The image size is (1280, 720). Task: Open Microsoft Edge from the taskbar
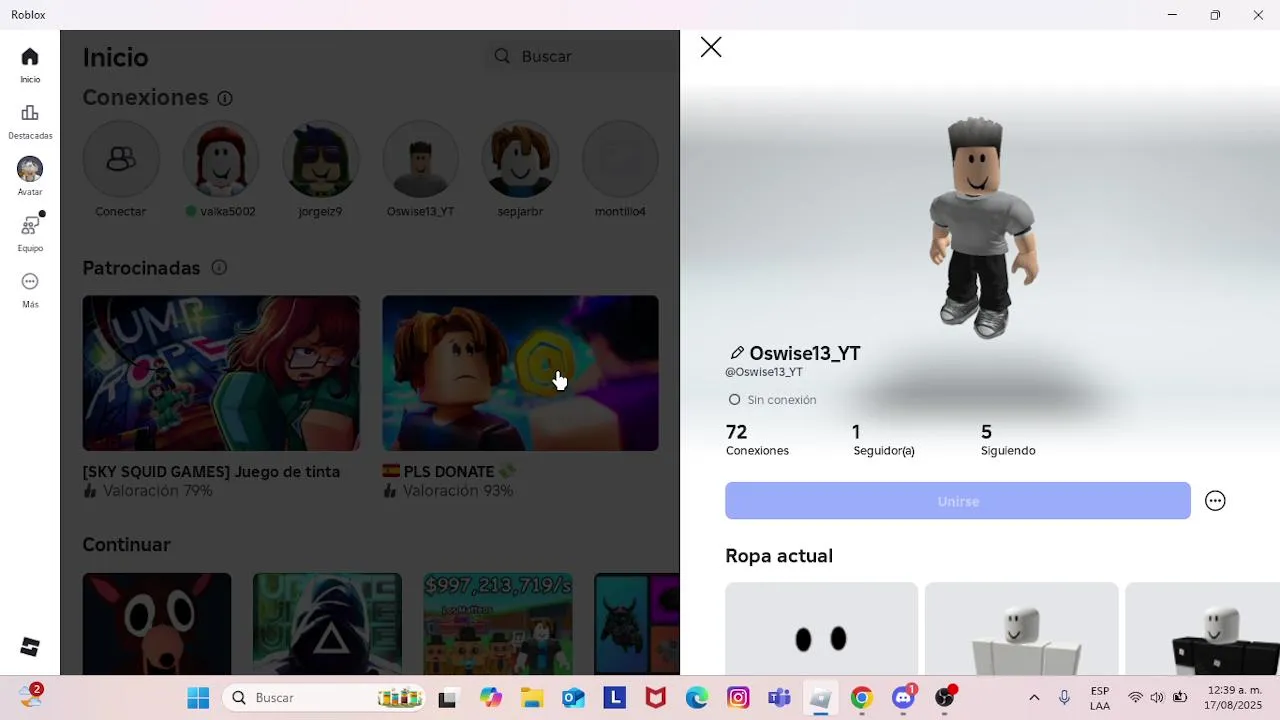[x=697, y=698]
